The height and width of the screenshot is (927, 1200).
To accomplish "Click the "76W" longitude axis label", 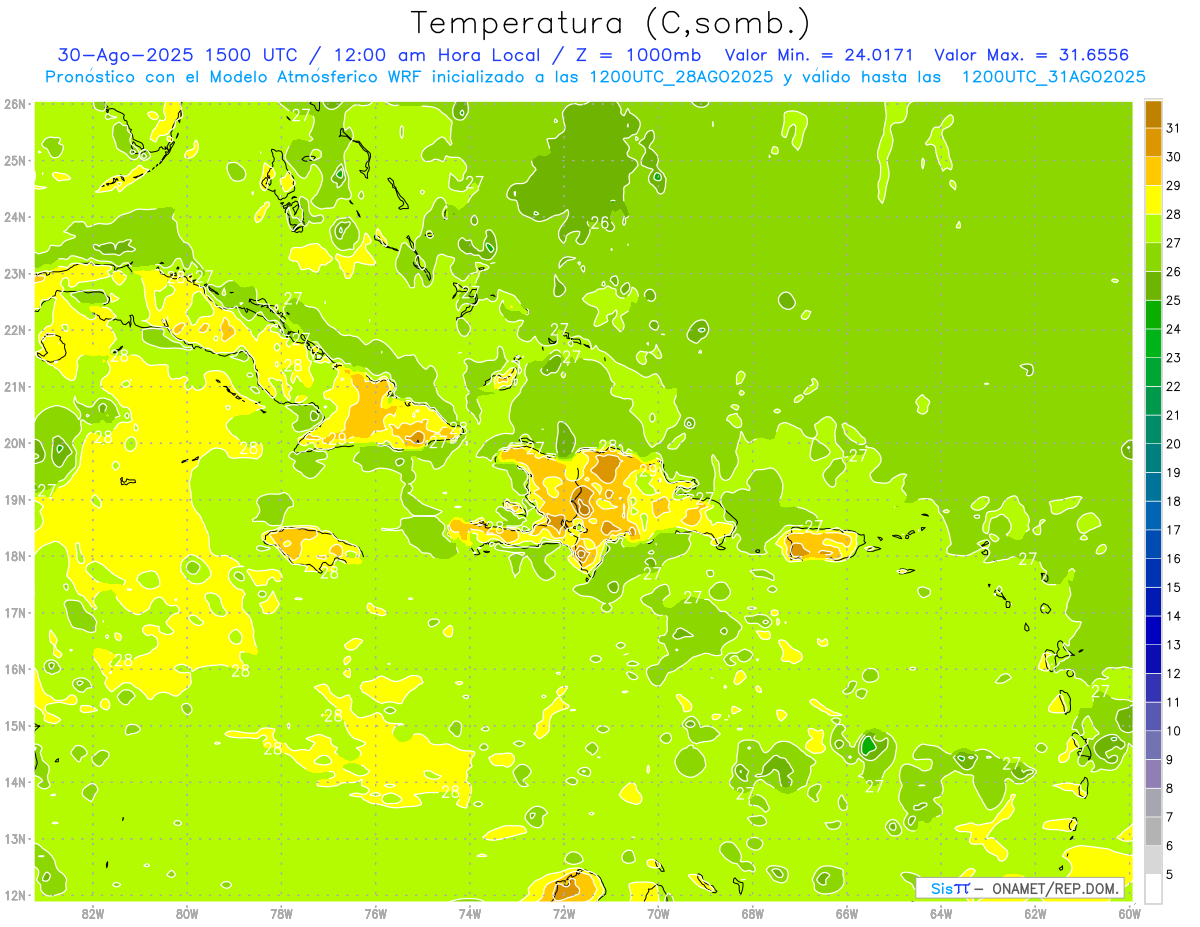I will (376, 913).
